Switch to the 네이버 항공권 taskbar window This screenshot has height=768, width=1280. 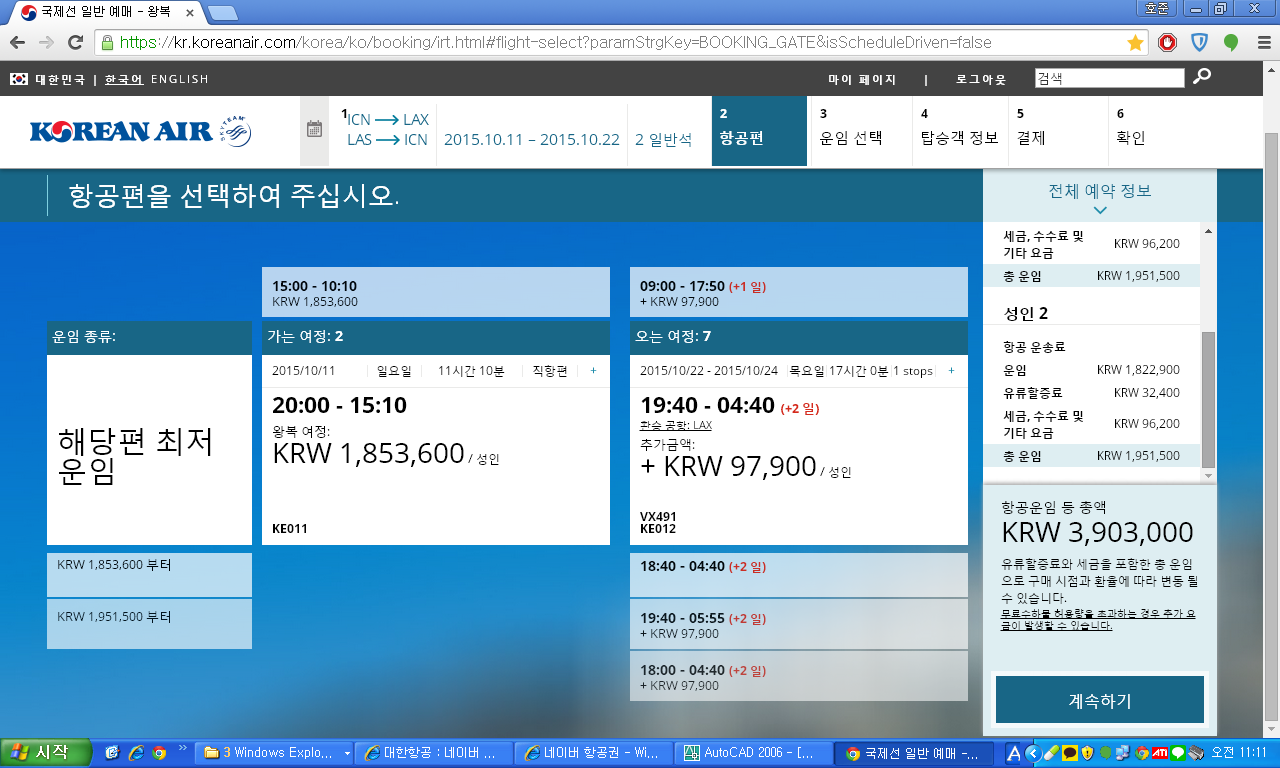click(x=594, y=753)
